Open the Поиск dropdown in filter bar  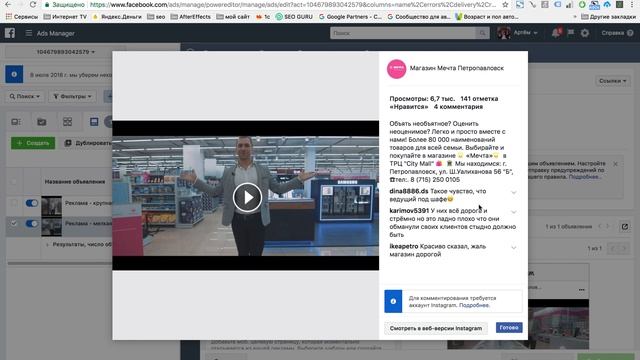(x=25, y=96)
